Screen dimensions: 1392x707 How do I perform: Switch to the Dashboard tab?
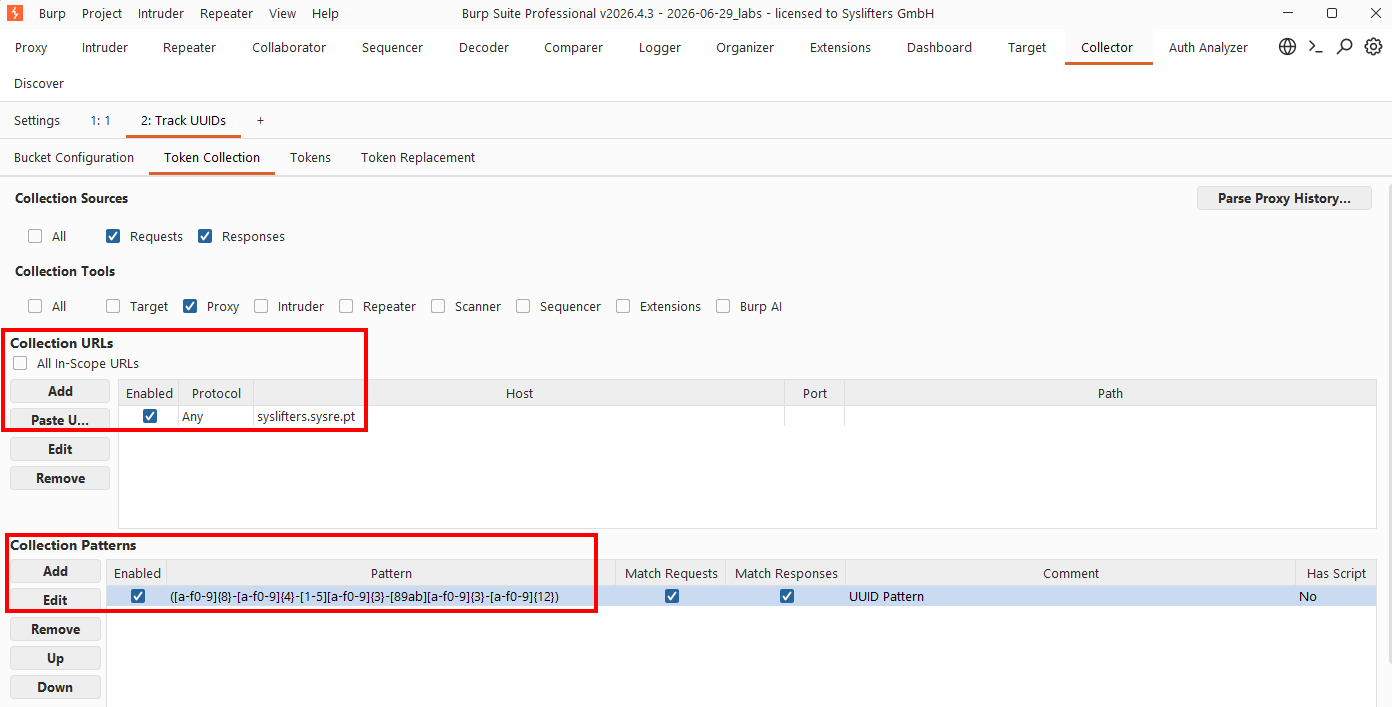pyautogui.click(x=939, y=47)
